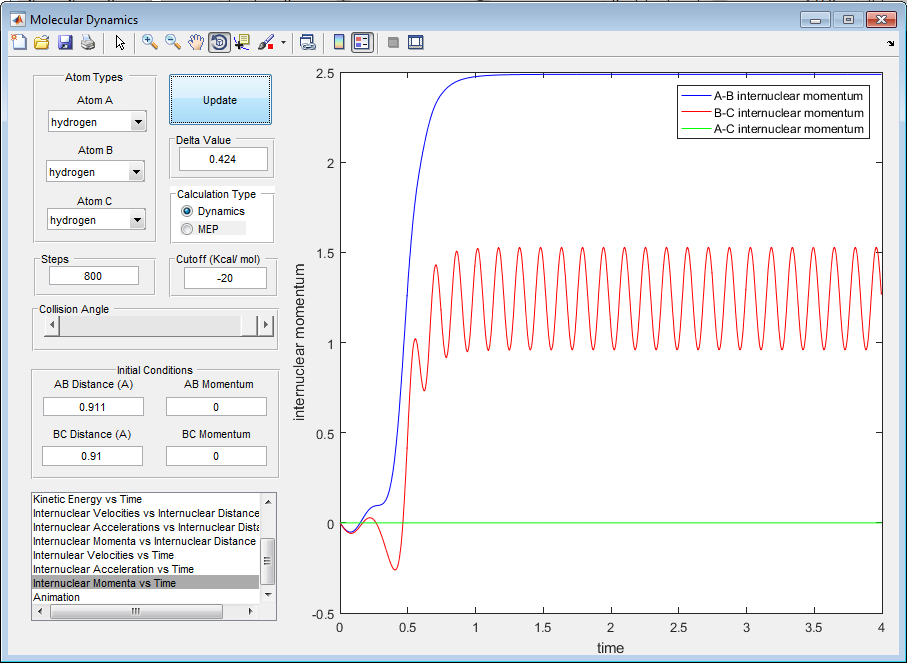Click the Update button
The height and width of the screenshot is (663, 907).
tap(220, 100)
